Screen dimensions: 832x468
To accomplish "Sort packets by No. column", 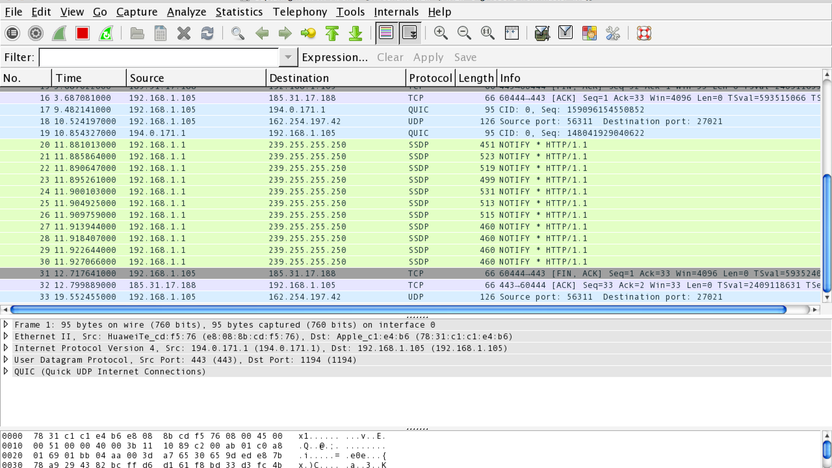I will [25, 78].
